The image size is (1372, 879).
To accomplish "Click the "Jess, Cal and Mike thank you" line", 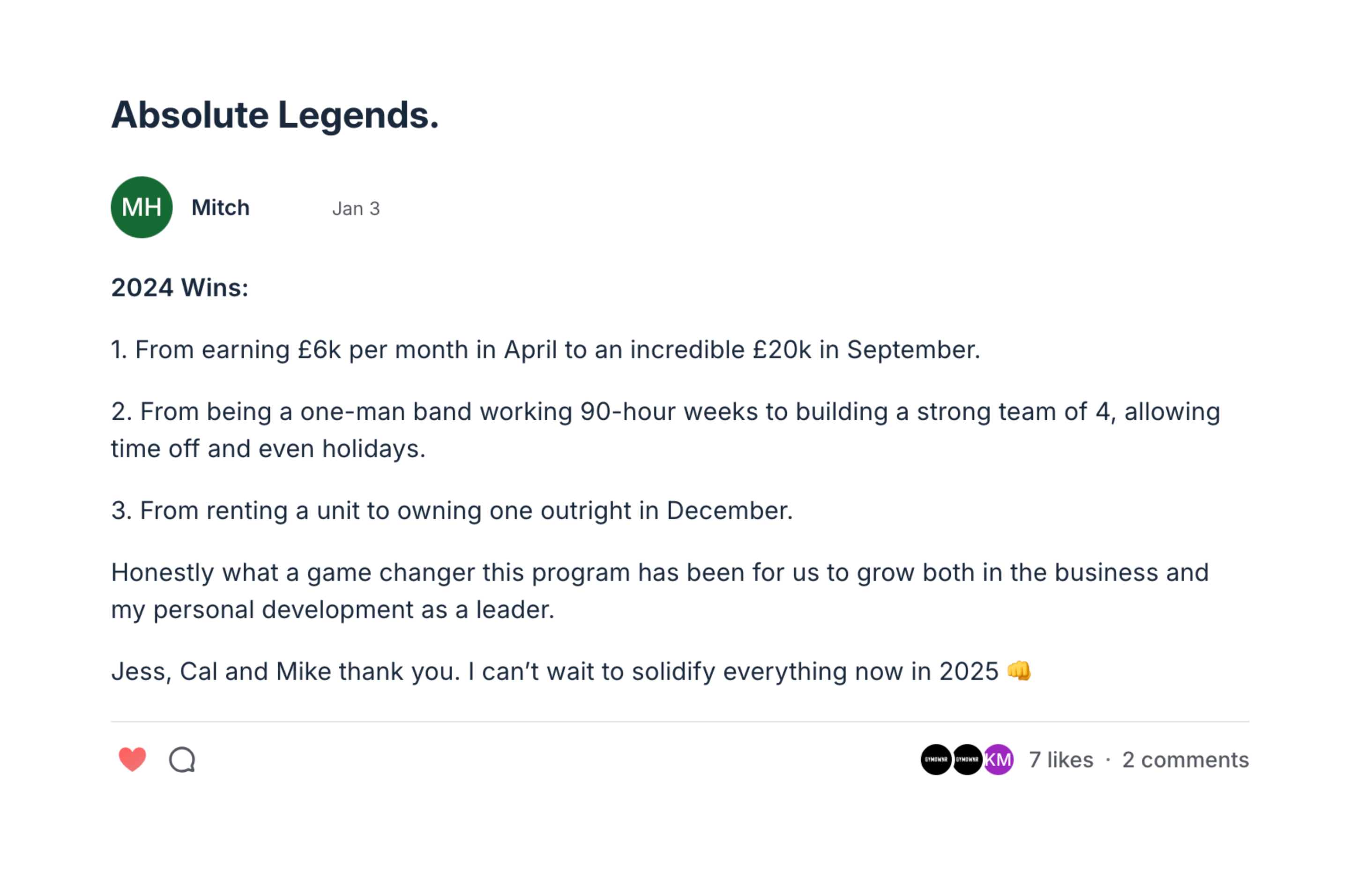I will tap(553, 672).
